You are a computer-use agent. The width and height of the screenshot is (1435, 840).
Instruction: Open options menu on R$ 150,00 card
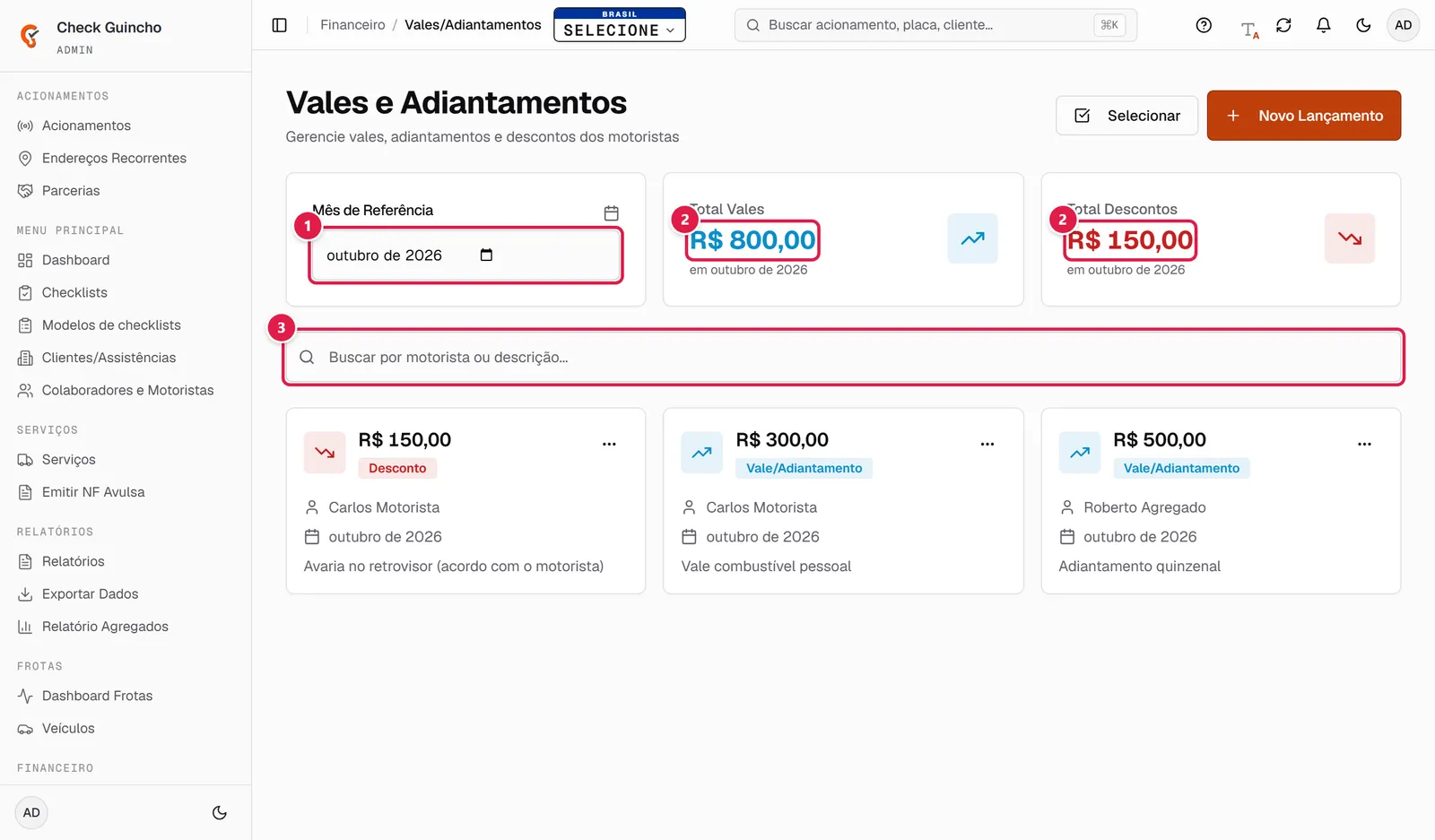coord(609,444)
